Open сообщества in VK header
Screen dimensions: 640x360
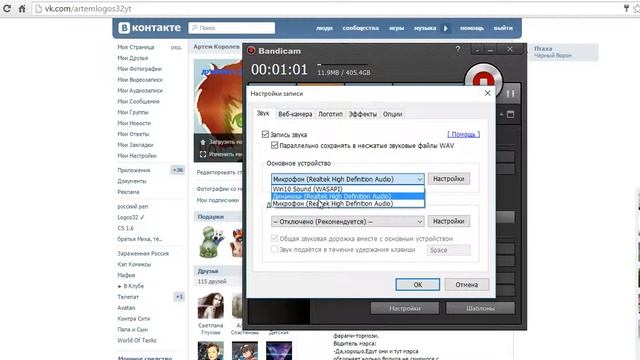pyautogui.click(x=361, y=28)
